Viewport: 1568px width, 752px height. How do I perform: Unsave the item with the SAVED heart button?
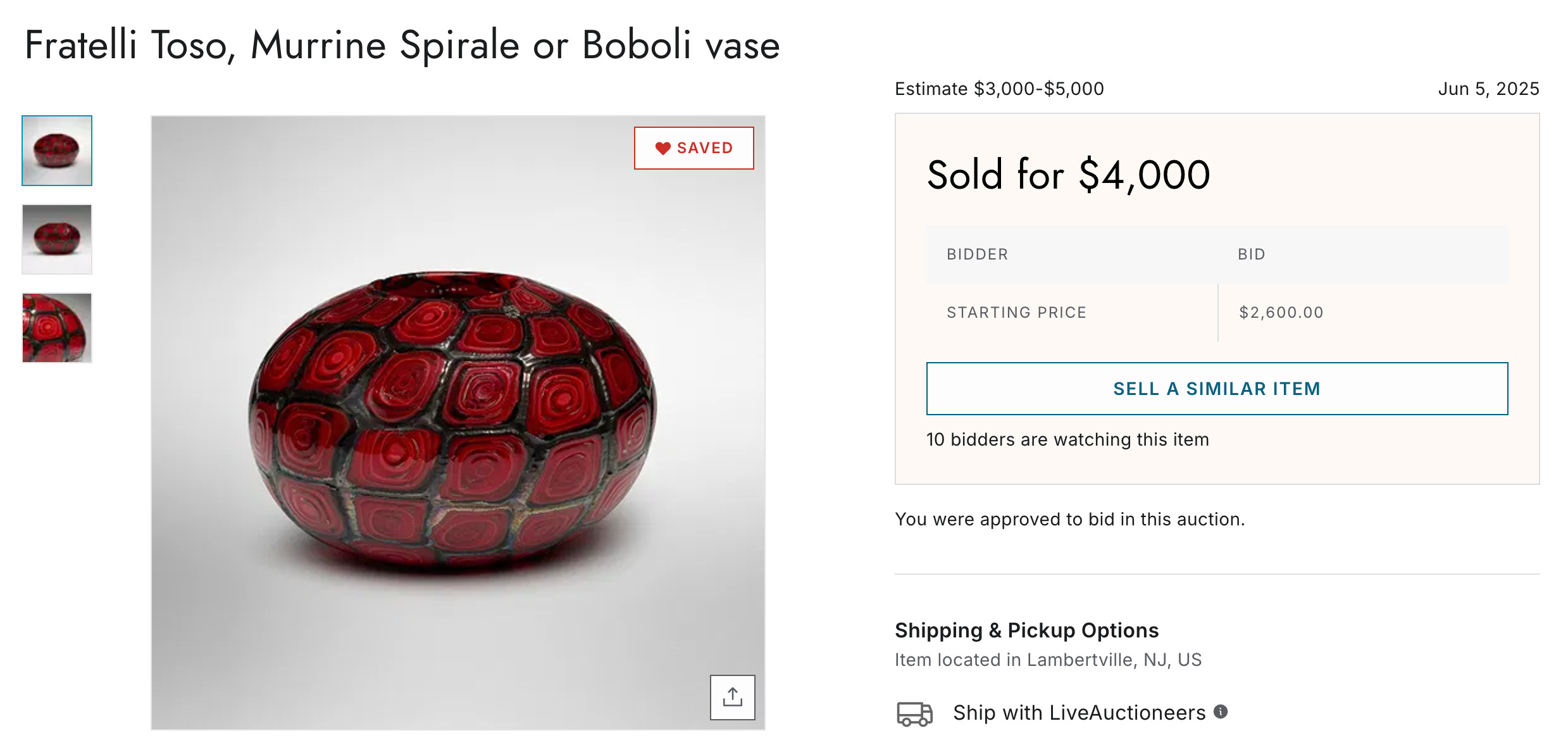(694, 148)
